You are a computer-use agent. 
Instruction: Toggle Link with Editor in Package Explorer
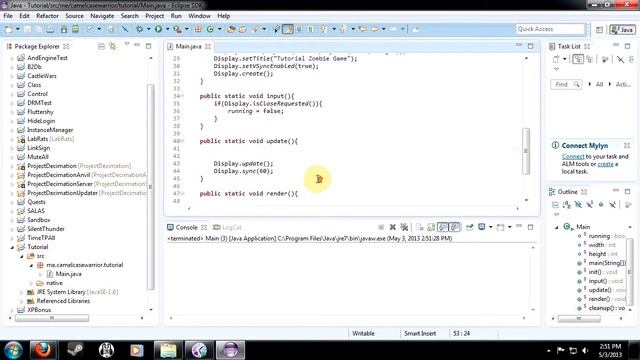(113, 46)
